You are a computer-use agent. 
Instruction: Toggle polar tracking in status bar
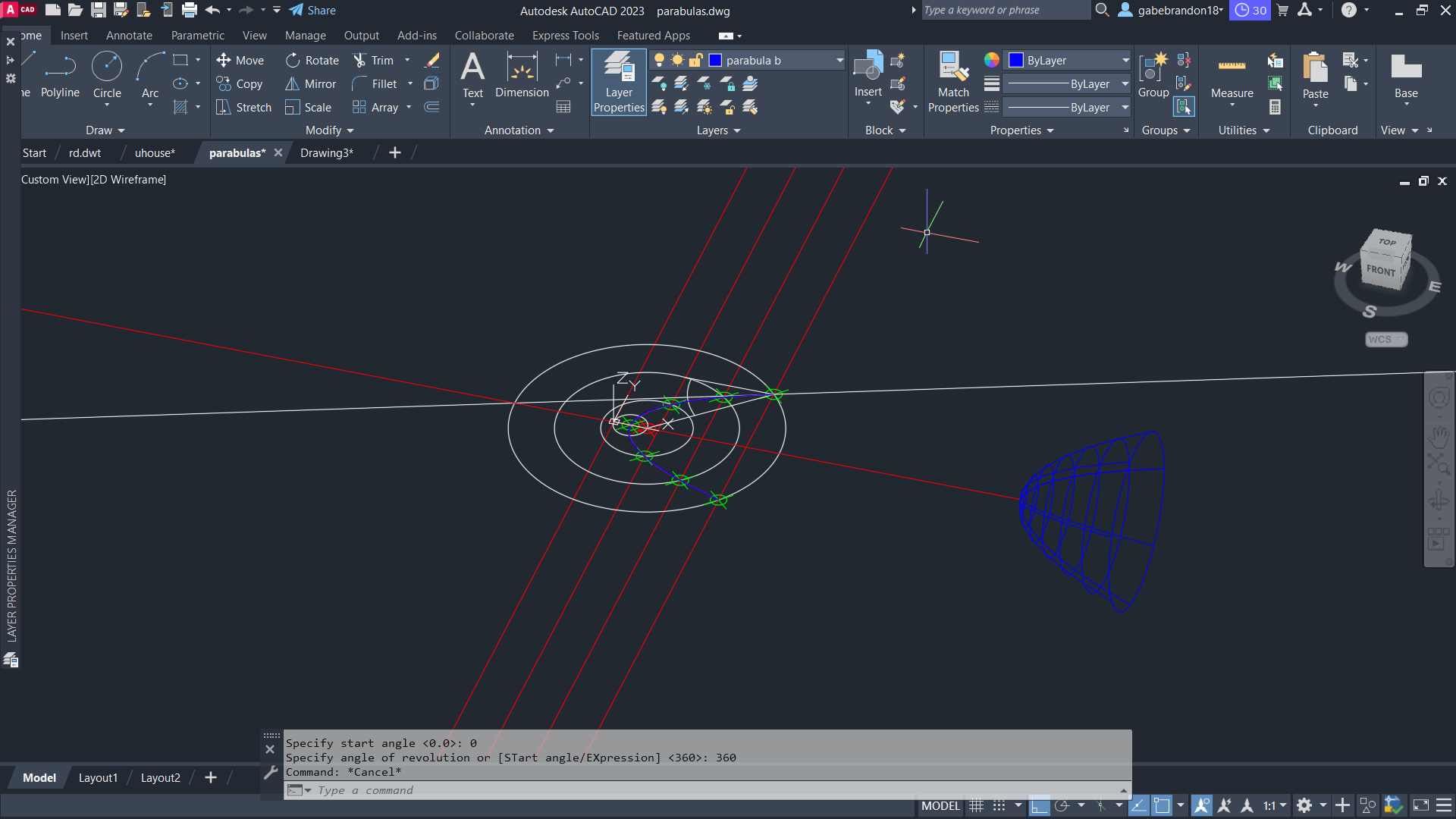(x=1062, y=806)
